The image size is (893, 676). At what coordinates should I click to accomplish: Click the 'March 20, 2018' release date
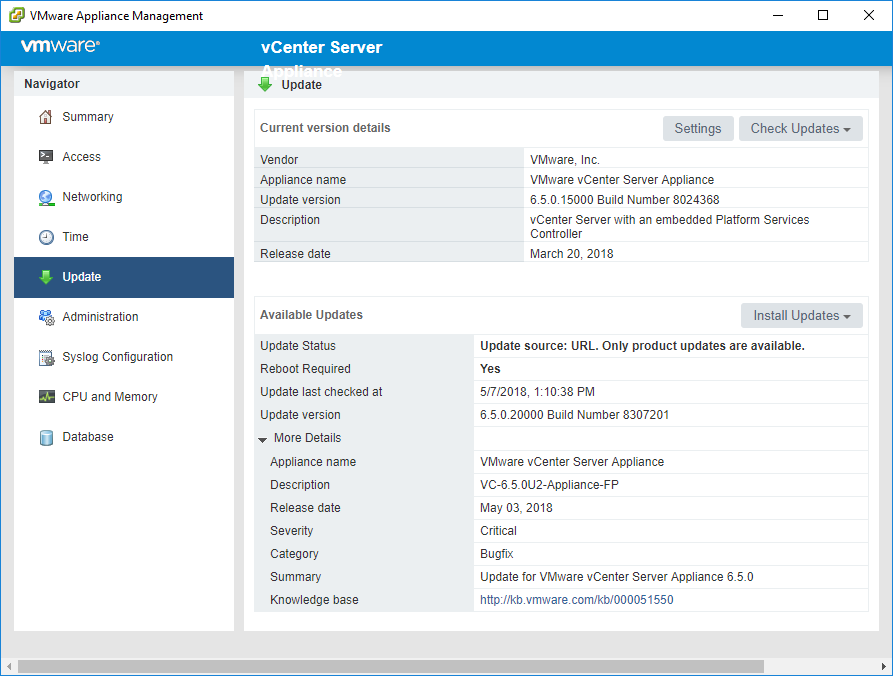[571, 254]
